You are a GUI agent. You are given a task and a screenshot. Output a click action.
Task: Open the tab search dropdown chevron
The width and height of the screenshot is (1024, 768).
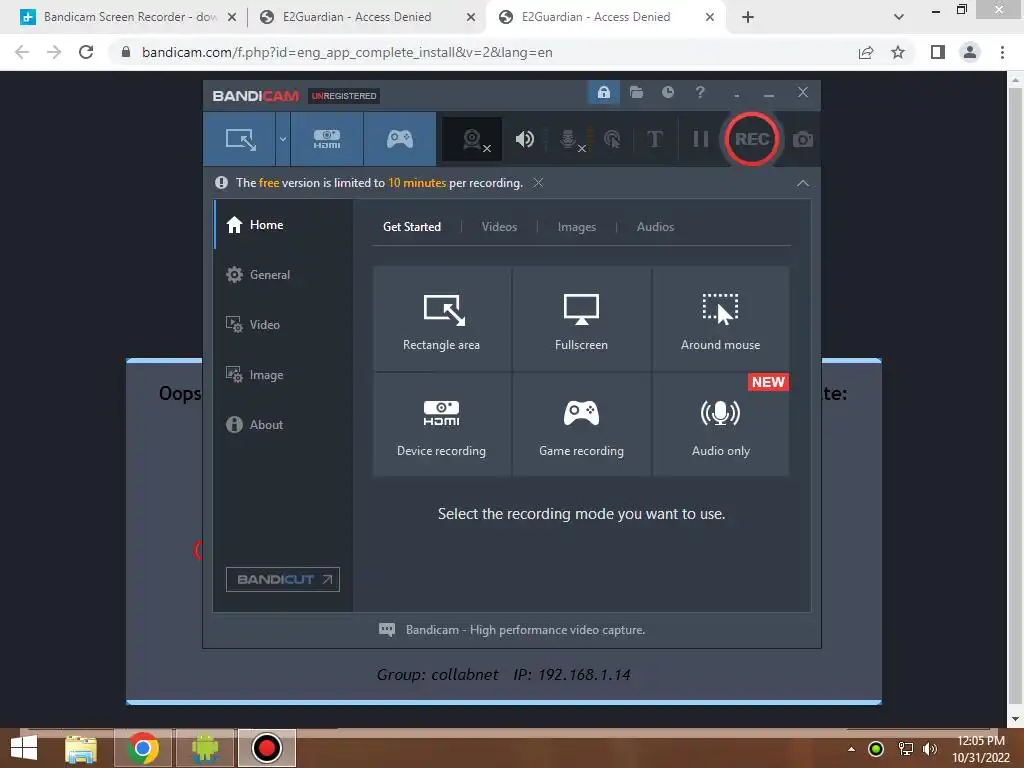coord(899,17)
